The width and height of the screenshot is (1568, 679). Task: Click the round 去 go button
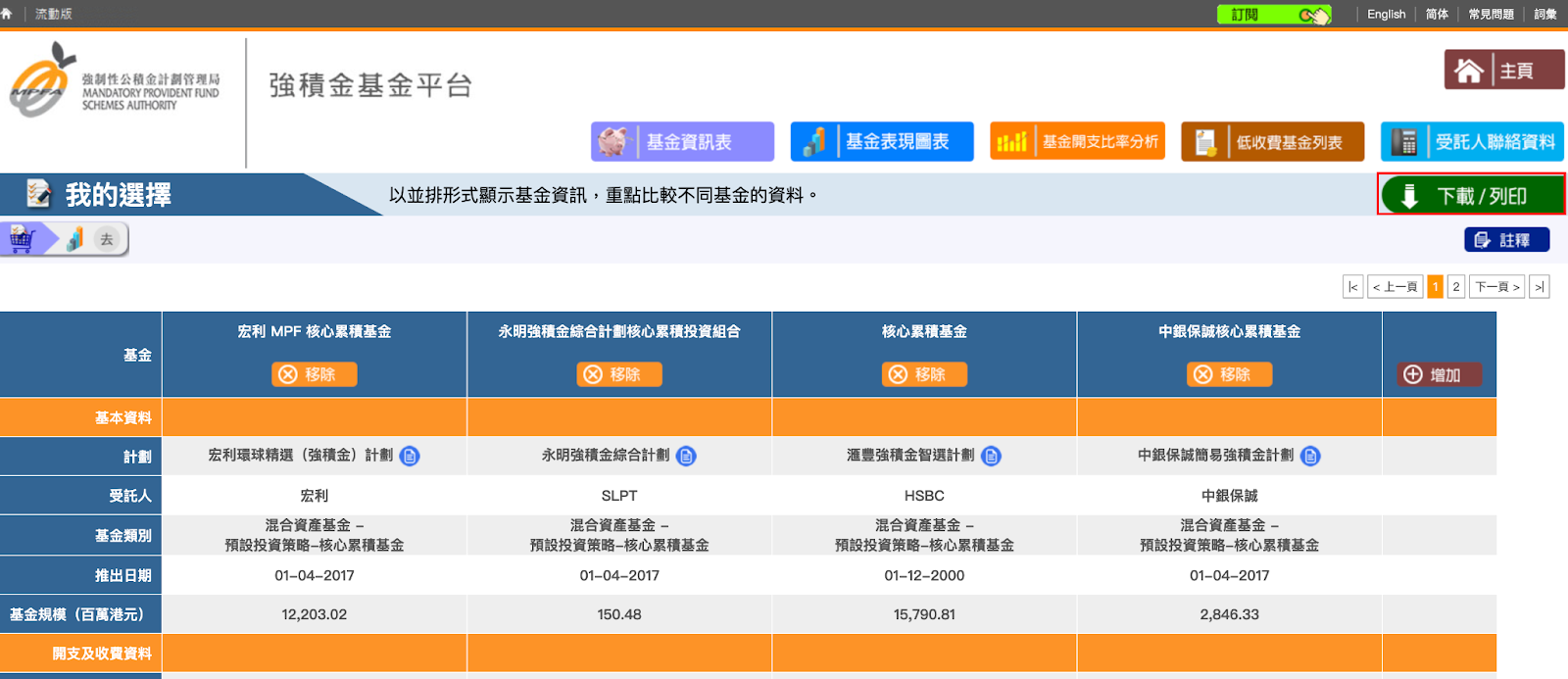coord(107,239)
